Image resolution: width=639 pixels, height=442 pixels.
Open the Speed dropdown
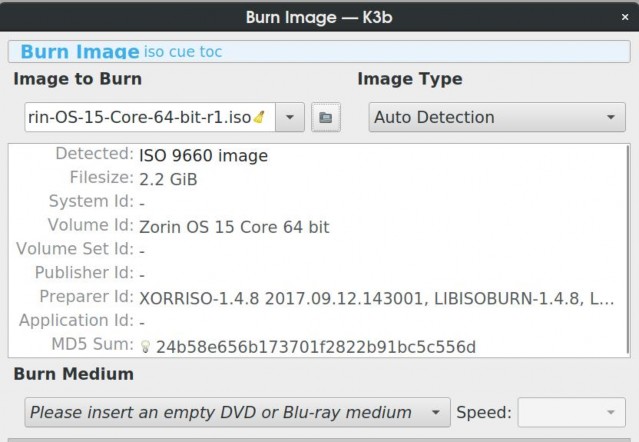[571, 412]
